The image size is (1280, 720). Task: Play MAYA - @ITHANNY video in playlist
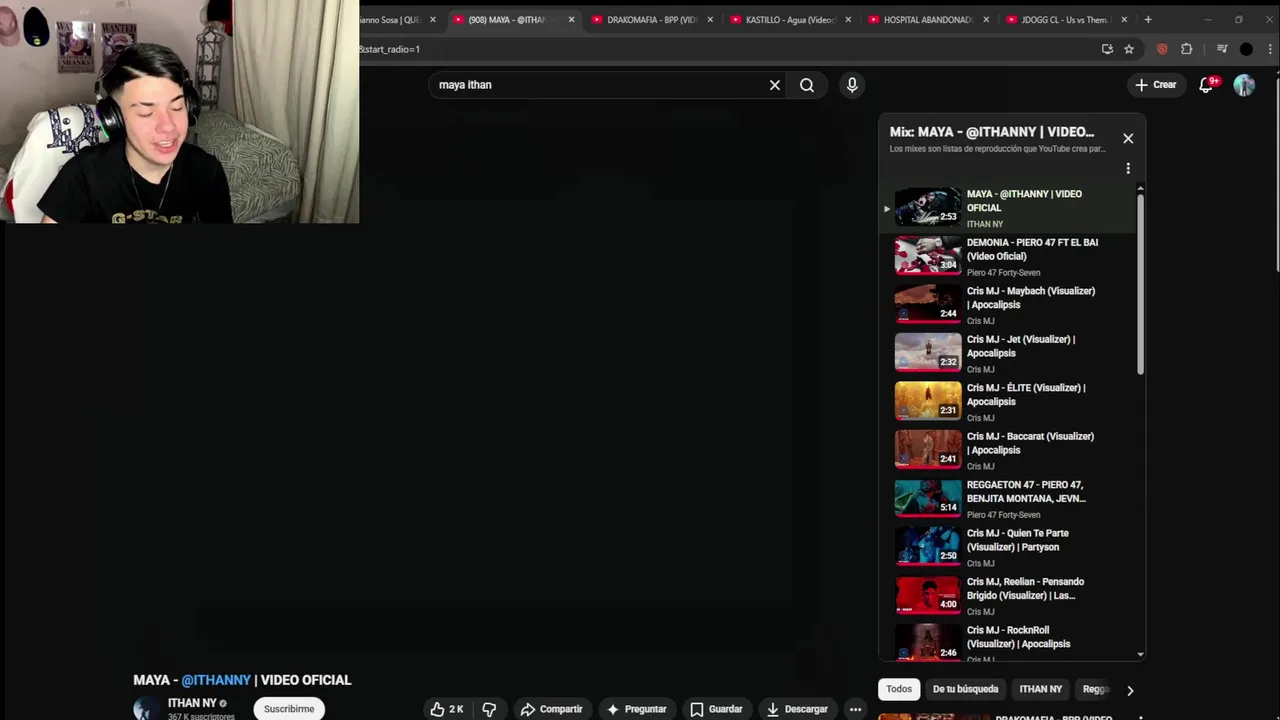1008,208
